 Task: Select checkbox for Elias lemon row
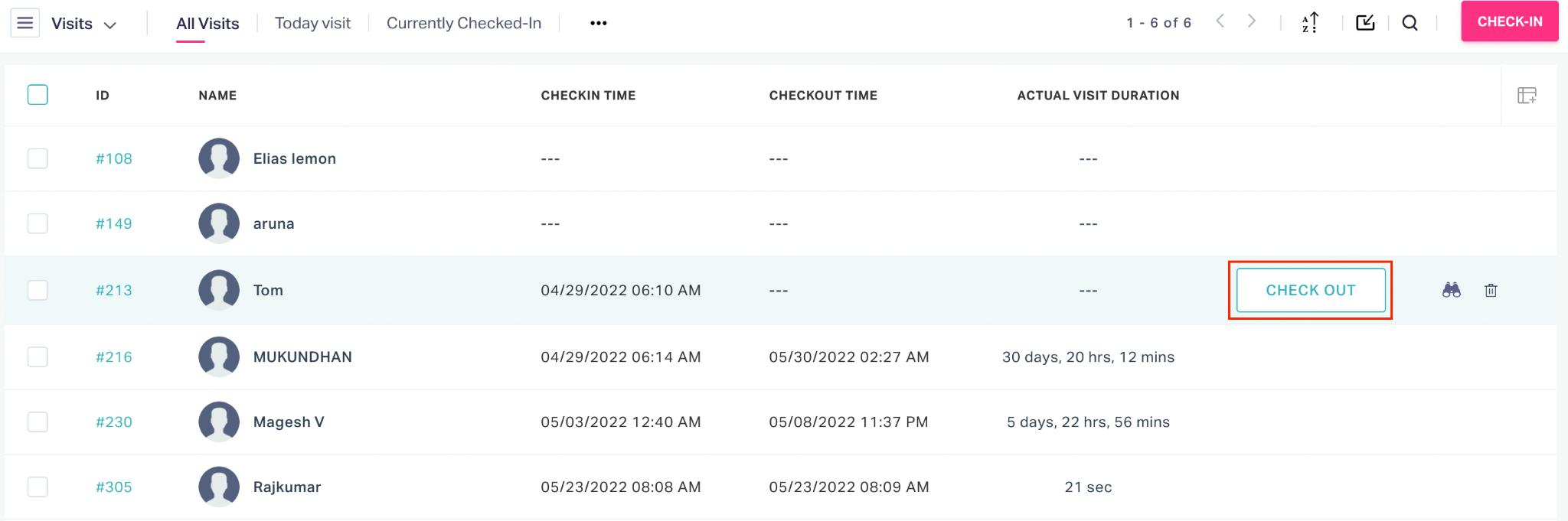coord(38,158)
